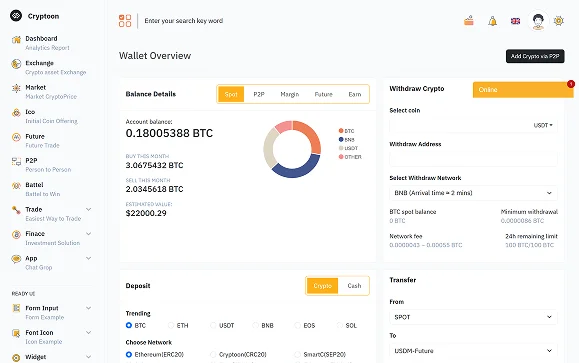Select the USDT trending radio button
The image size is (579, 363).
pyautogui.click(x=213, y=325)
